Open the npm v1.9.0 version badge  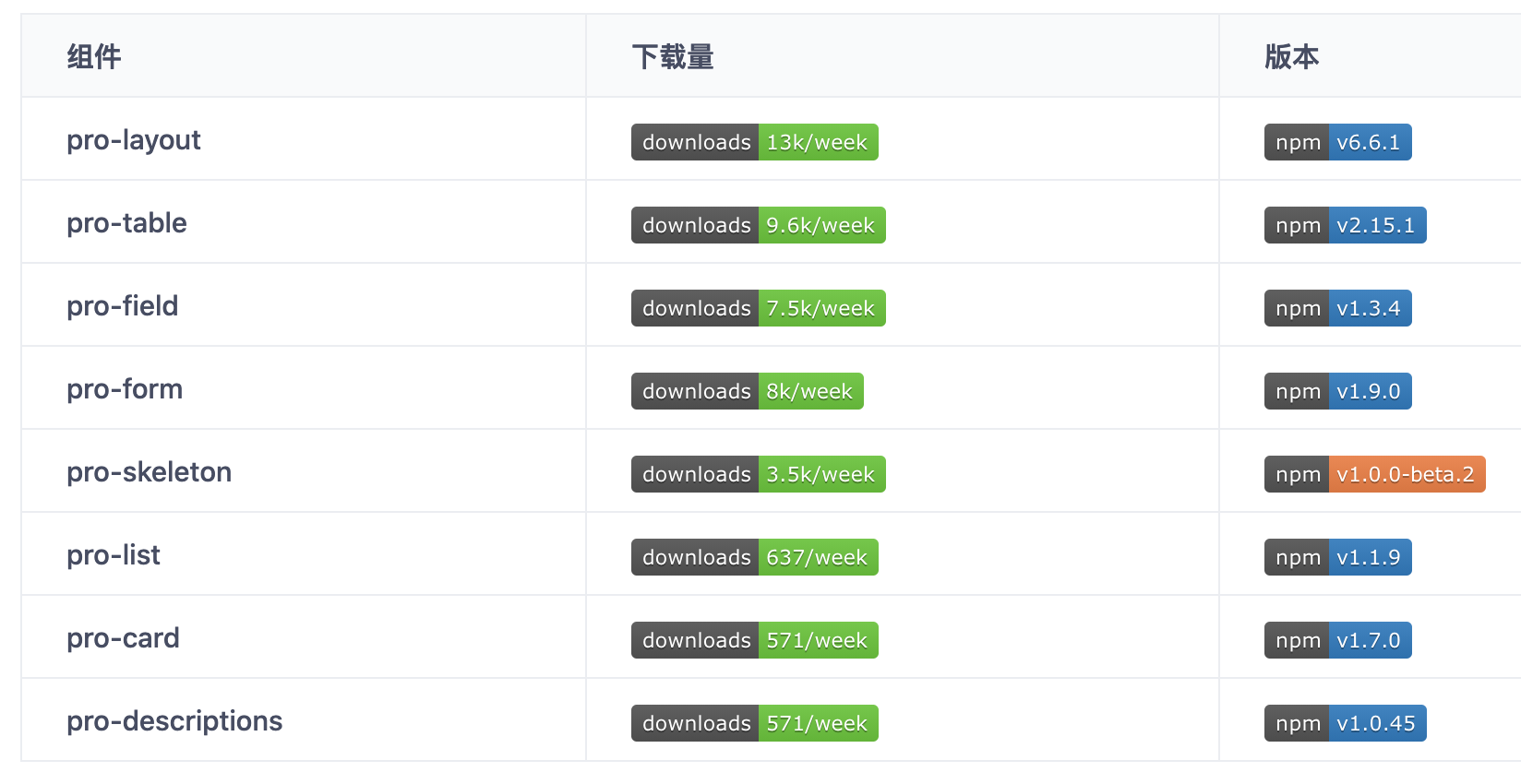(x=1337, y=391)
